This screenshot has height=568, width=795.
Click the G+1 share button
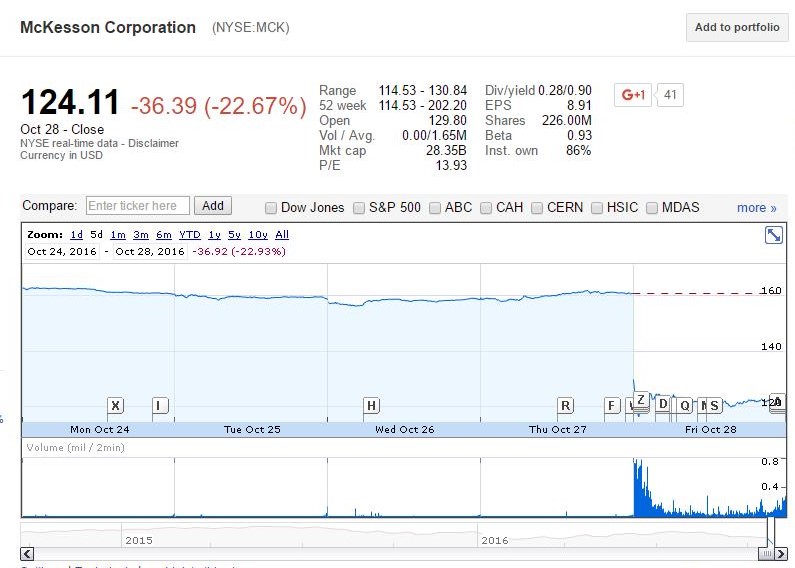pyautogui.click(x=633, y=95)
